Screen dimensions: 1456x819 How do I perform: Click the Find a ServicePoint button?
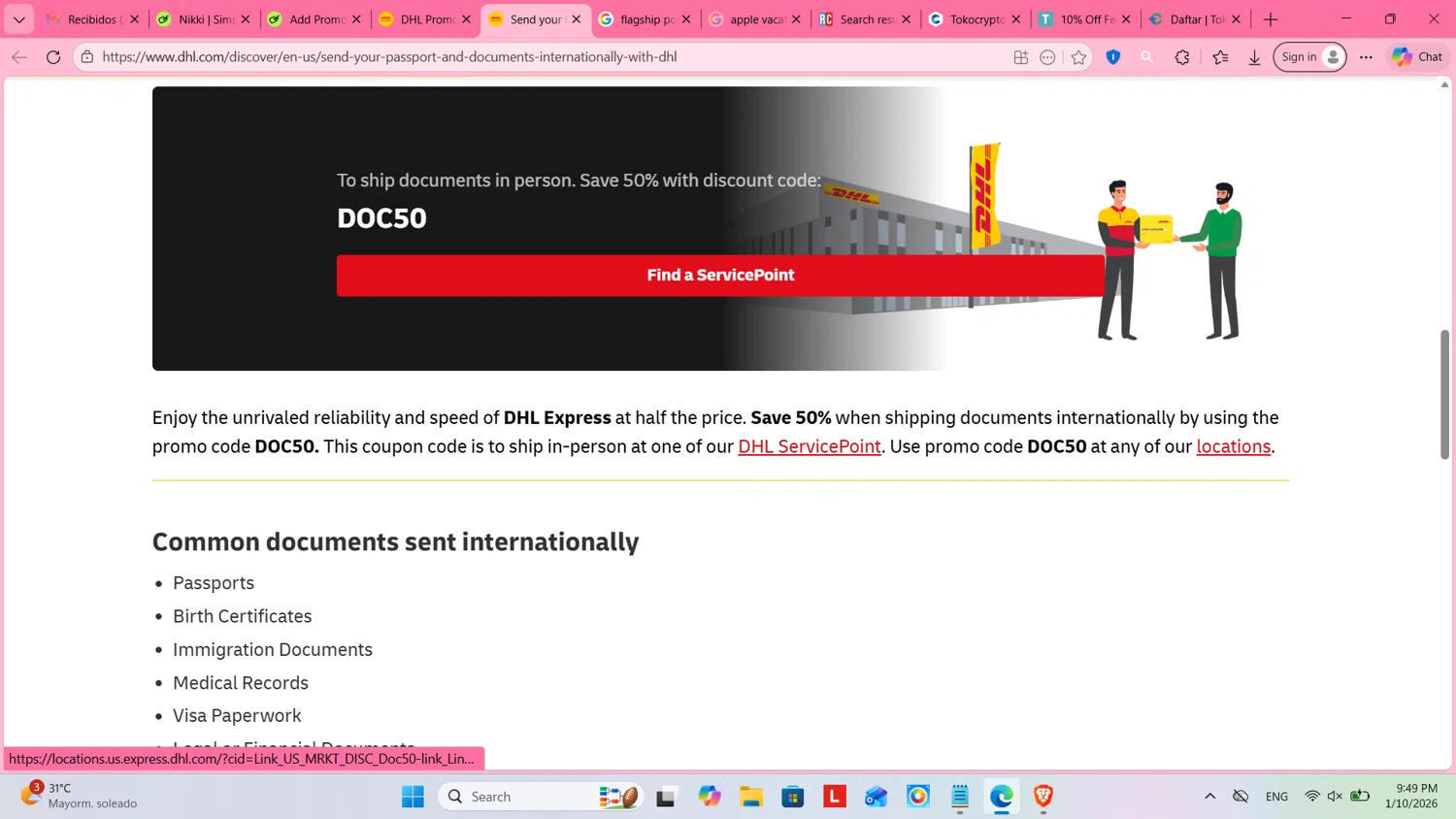tap(720, 276)
